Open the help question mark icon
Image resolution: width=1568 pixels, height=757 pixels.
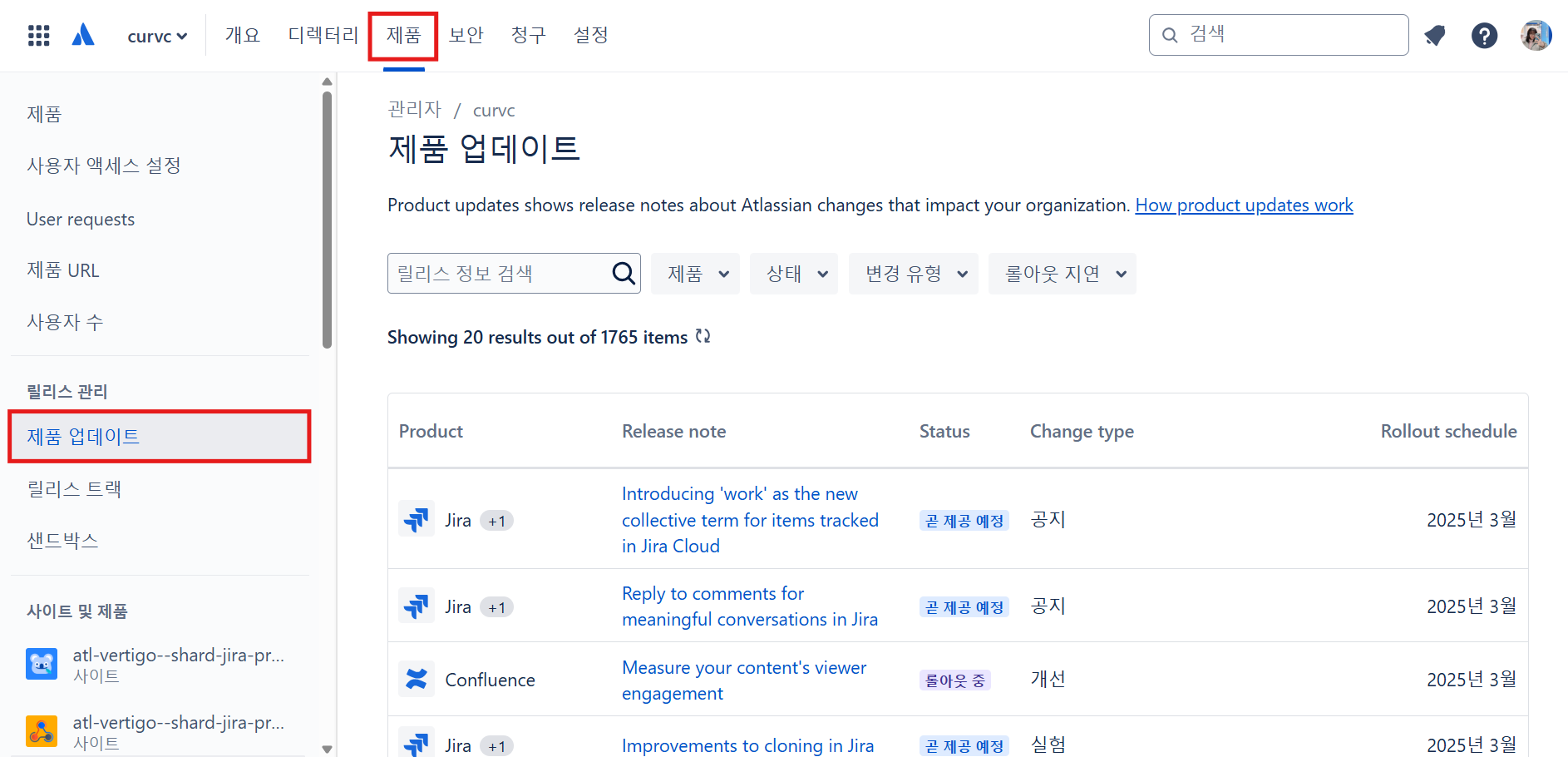[x=1484, y=36]
